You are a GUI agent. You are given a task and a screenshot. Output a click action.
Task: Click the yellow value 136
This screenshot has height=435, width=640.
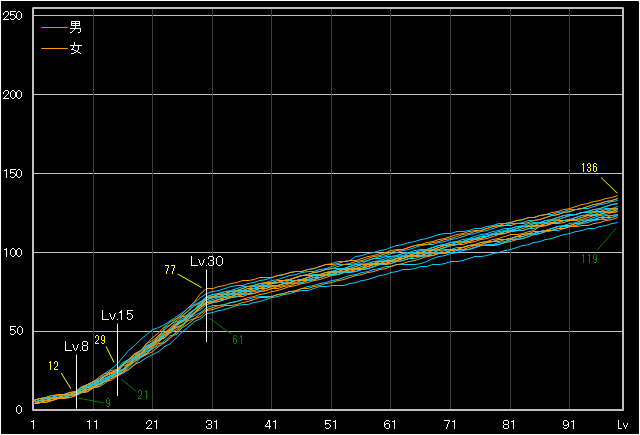click(589, 168)
